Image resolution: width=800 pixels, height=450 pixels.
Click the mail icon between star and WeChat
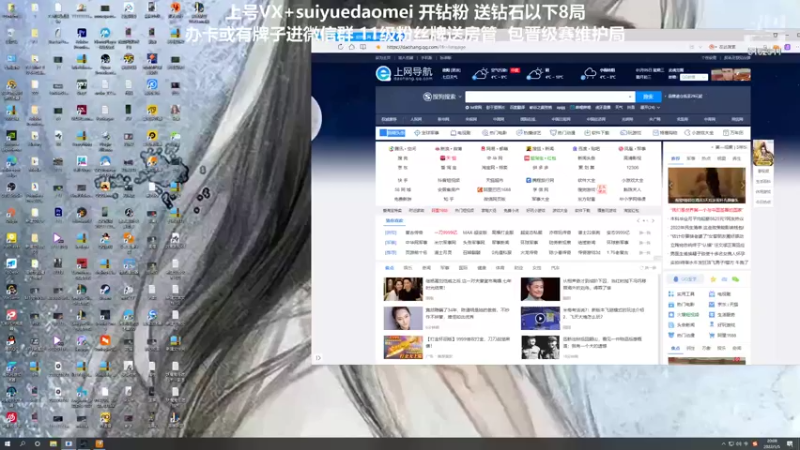click(724, 279)
